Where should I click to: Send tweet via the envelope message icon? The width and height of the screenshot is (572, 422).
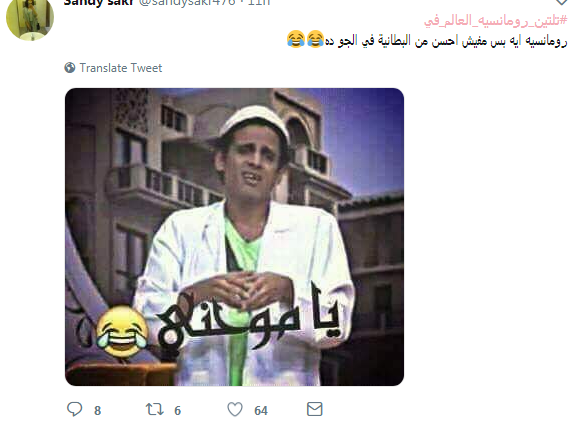pyautogui.click(x=314, y=409)
